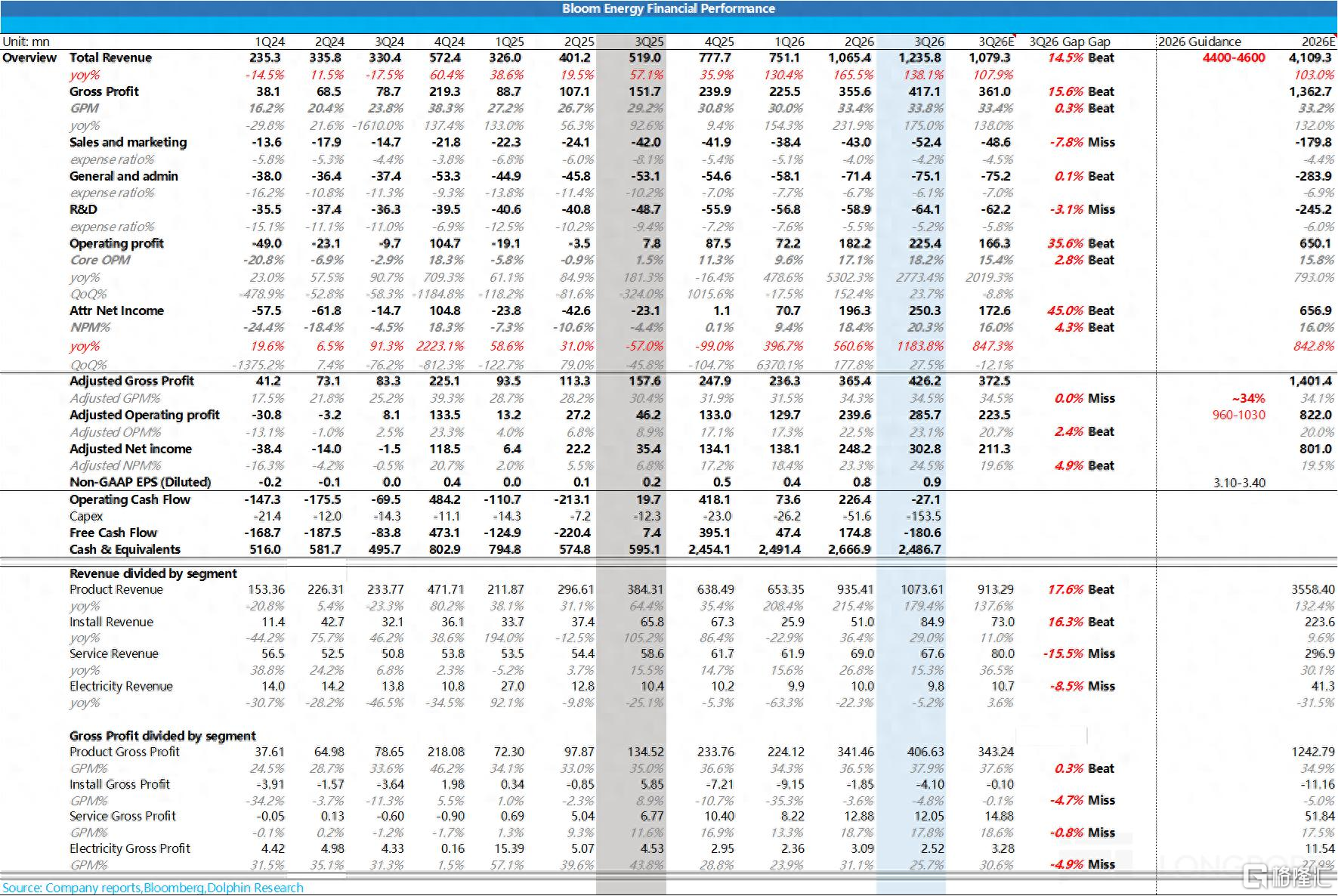The width and height of the screenshot is (1338, 896).
Task: Select the 3Q25 column header
Action: [x=649, y=42]
